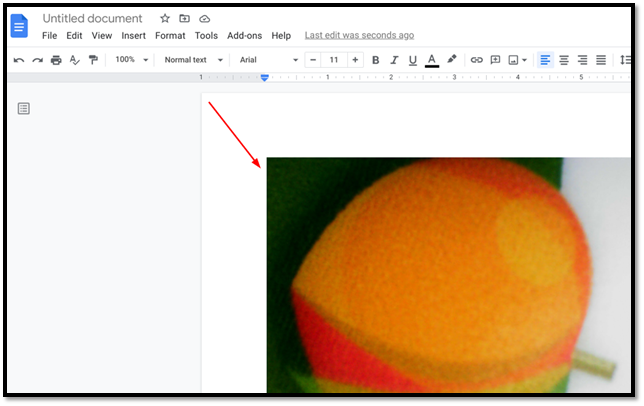Increase font size with plus button

(x=355, y=60)
